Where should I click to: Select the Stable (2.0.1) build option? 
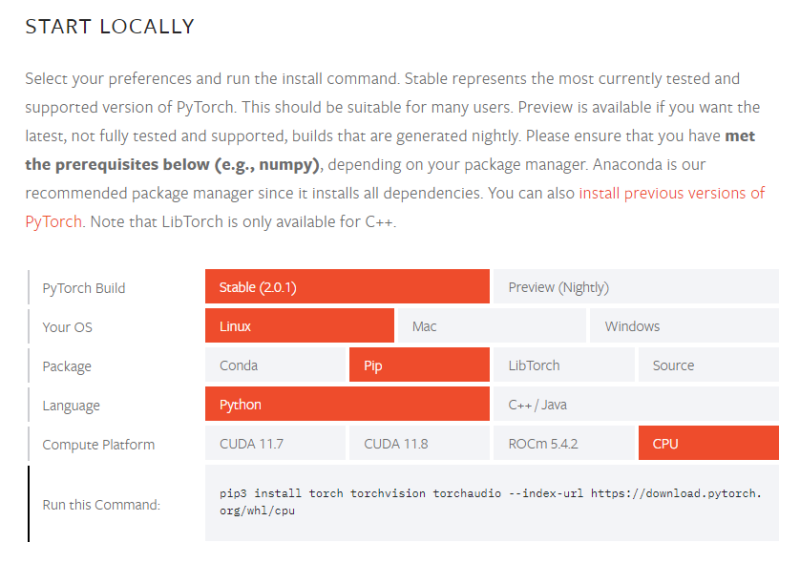pyautogui.click(x=347, y=287)
